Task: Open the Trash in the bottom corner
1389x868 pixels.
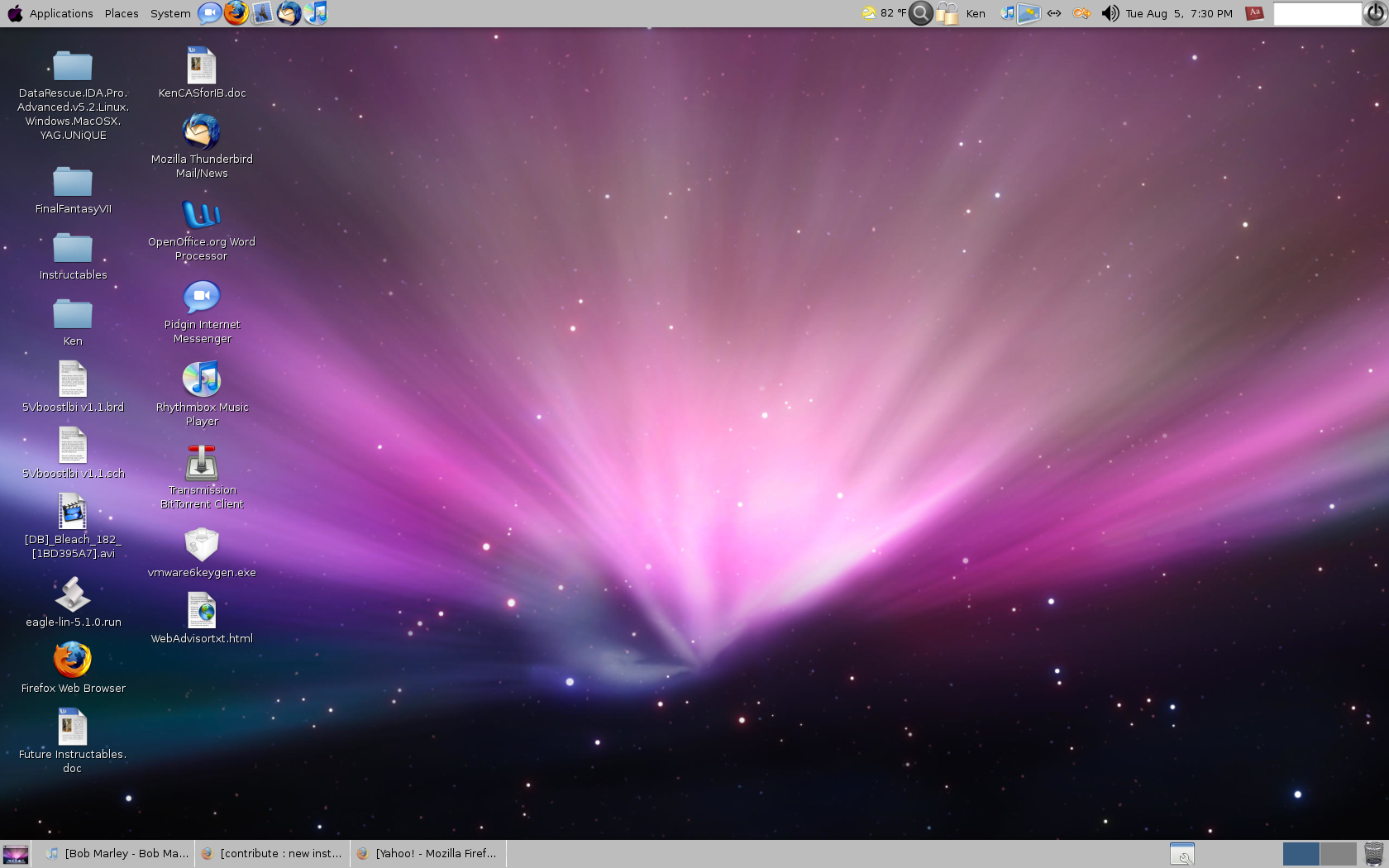Action: [1372, 853]
